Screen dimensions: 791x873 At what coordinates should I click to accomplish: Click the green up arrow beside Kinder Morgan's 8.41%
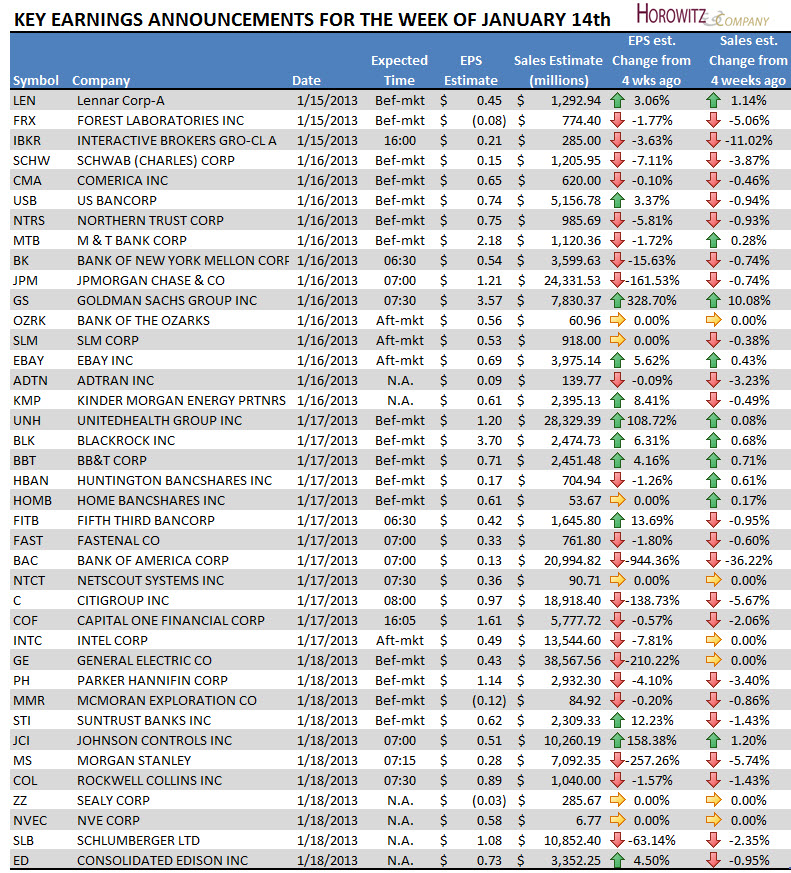point(617,400)
